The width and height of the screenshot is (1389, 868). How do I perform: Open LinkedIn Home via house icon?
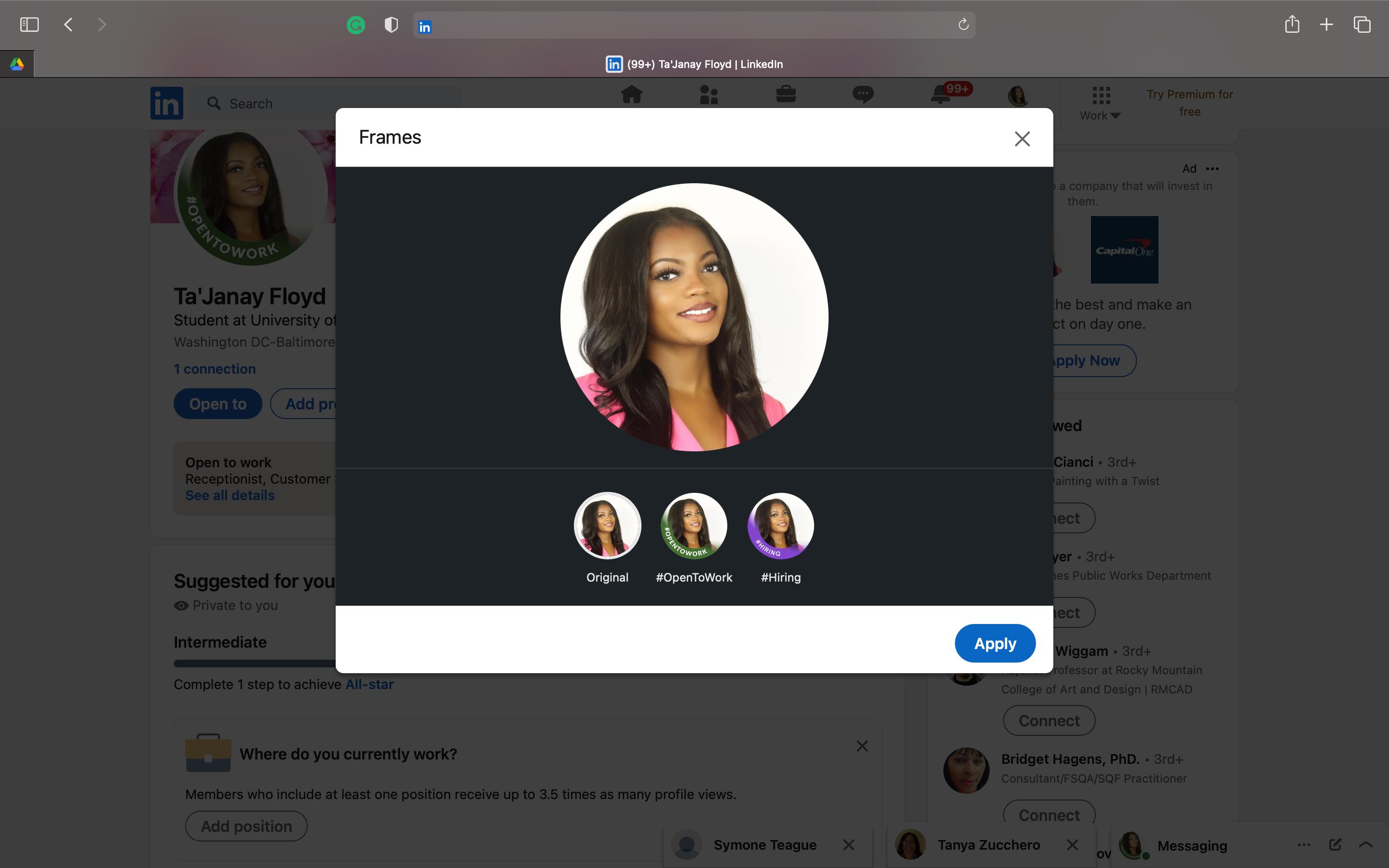(631, 94)
